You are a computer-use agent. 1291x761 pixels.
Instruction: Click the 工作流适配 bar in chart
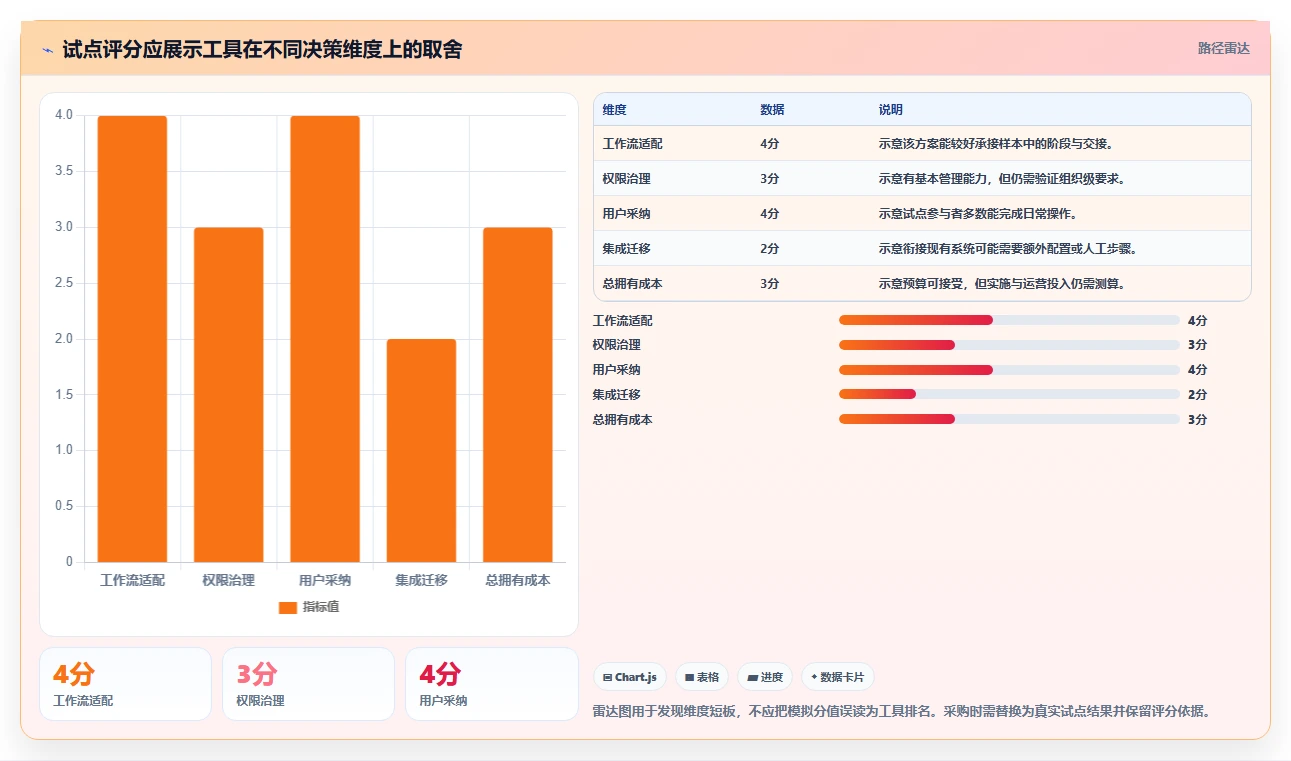tap(132, 339)
